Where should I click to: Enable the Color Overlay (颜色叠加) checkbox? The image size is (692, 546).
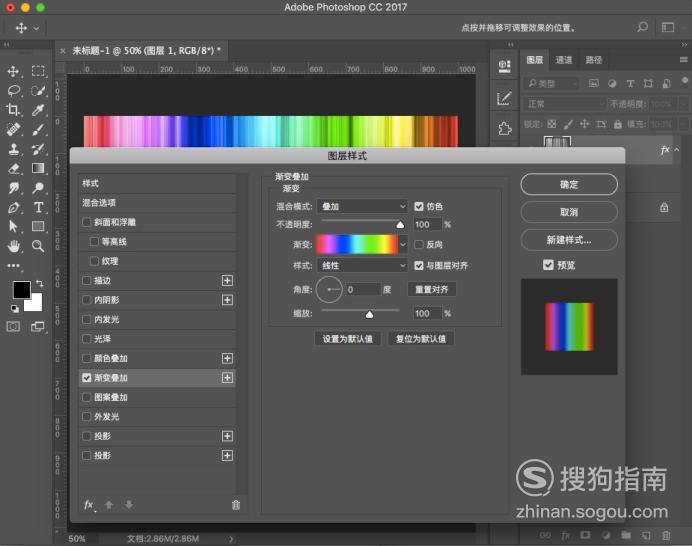point(86,358)
